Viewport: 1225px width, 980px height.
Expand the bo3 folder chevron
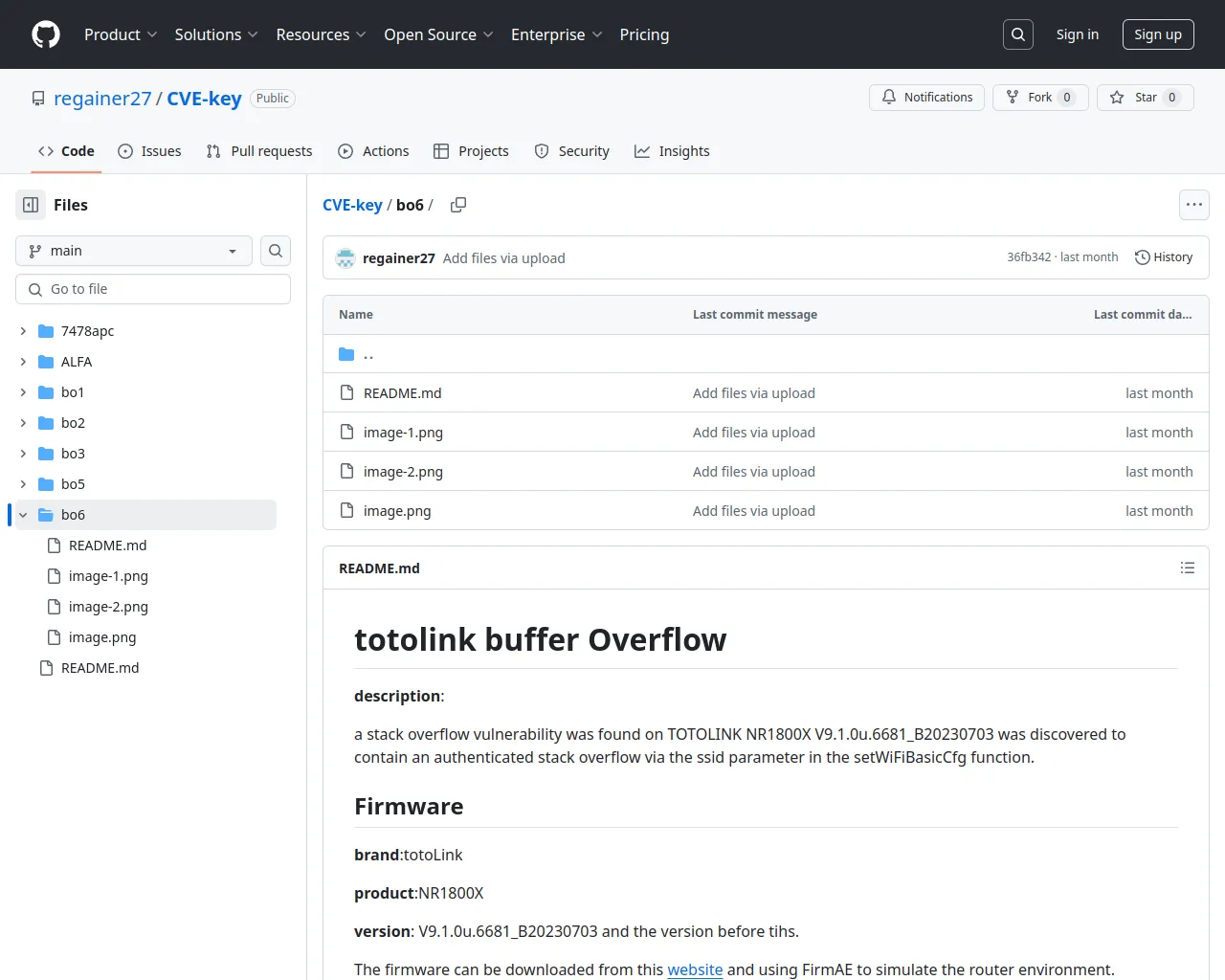click(23, 454)
